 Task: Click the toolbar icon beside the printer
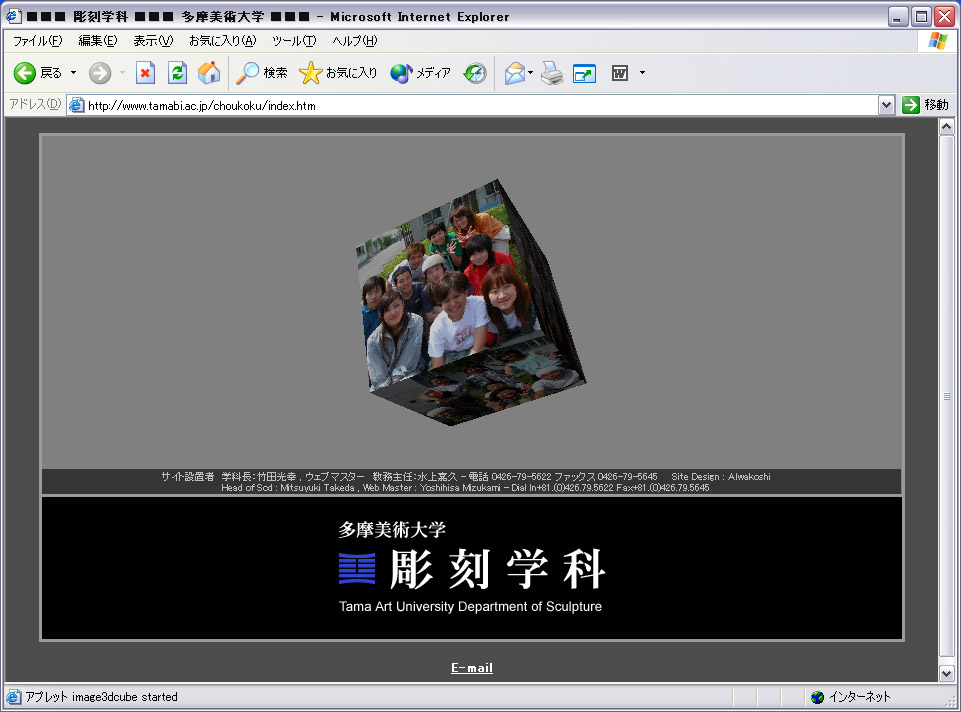584,74
